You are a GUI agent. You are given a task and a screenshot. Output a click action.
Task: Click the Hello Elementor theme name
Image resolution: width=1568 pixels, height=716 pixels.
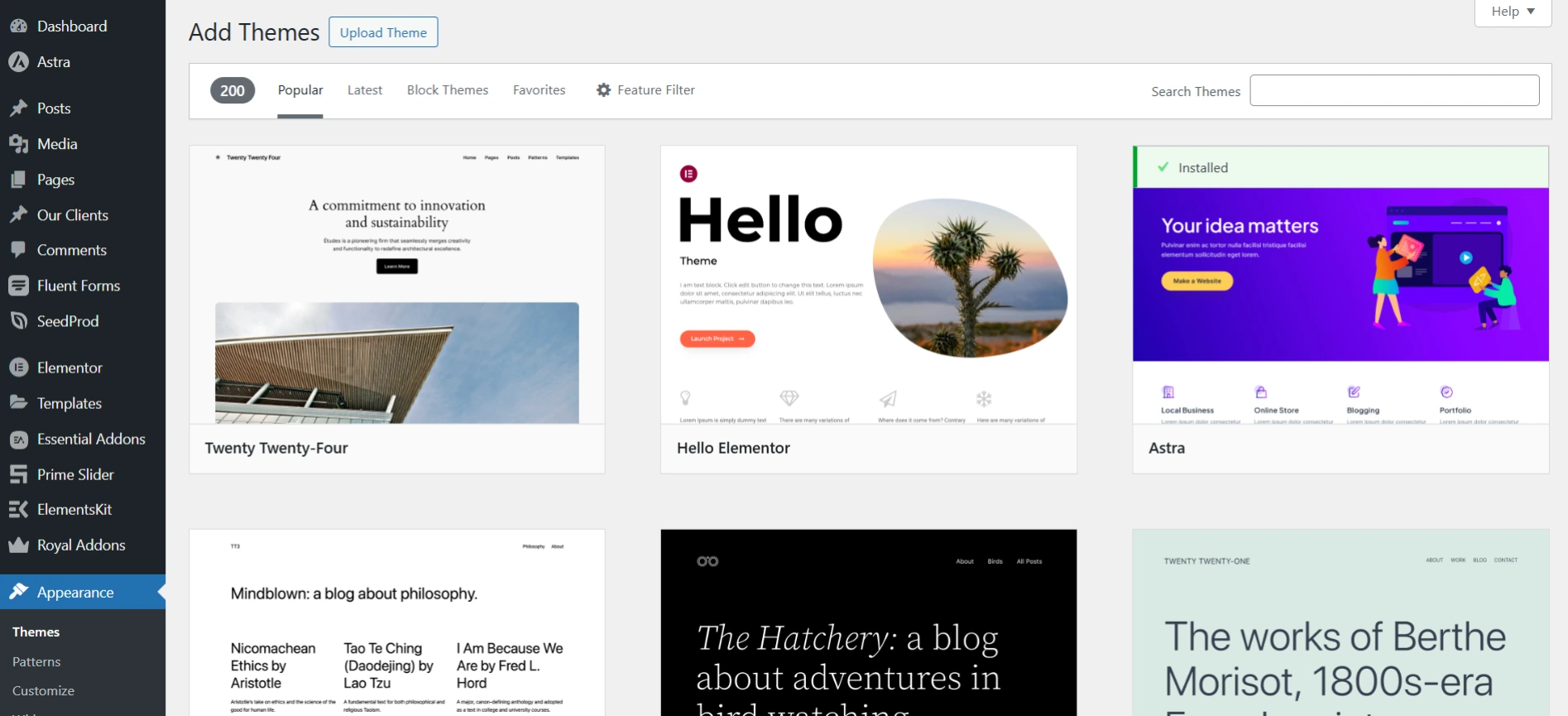[x=733, y=448]
